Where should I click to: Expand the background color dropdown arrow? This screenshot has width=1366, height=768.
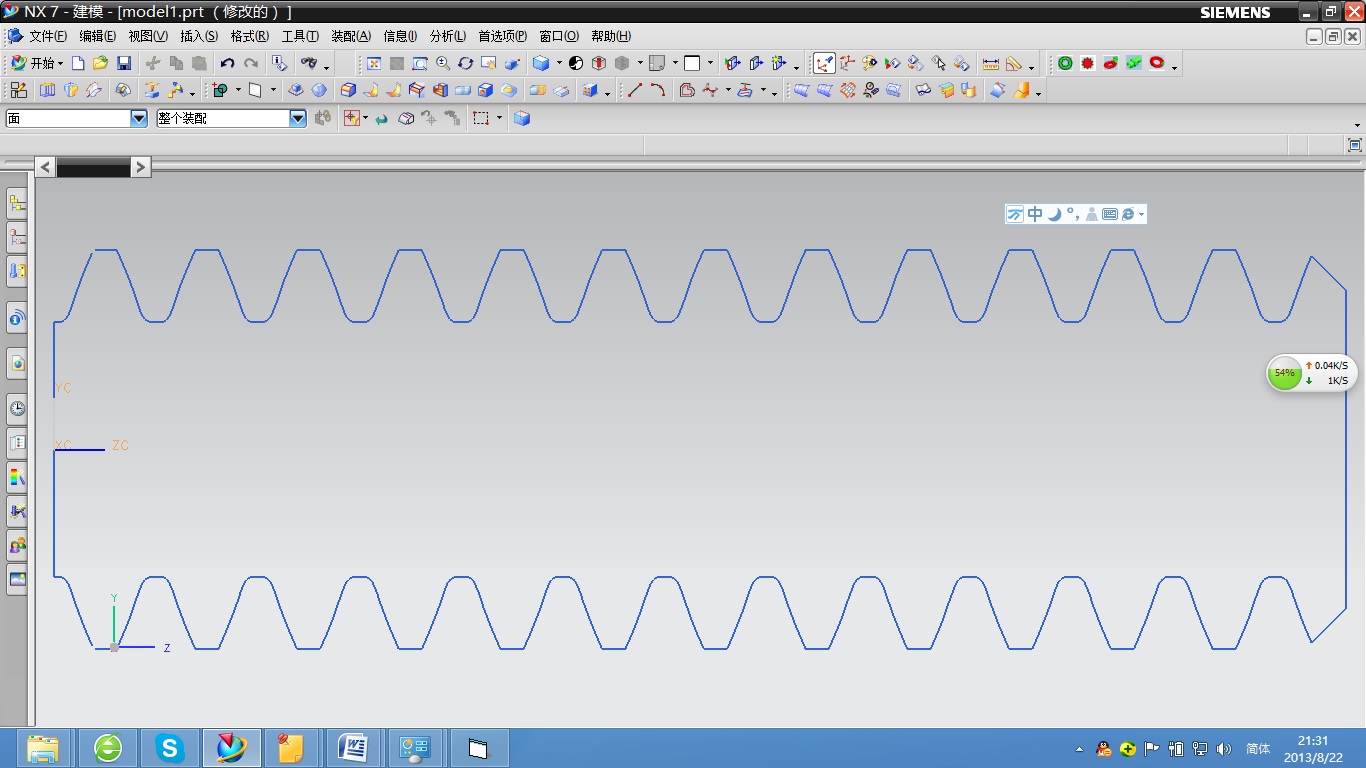click(x=710, y=63)
